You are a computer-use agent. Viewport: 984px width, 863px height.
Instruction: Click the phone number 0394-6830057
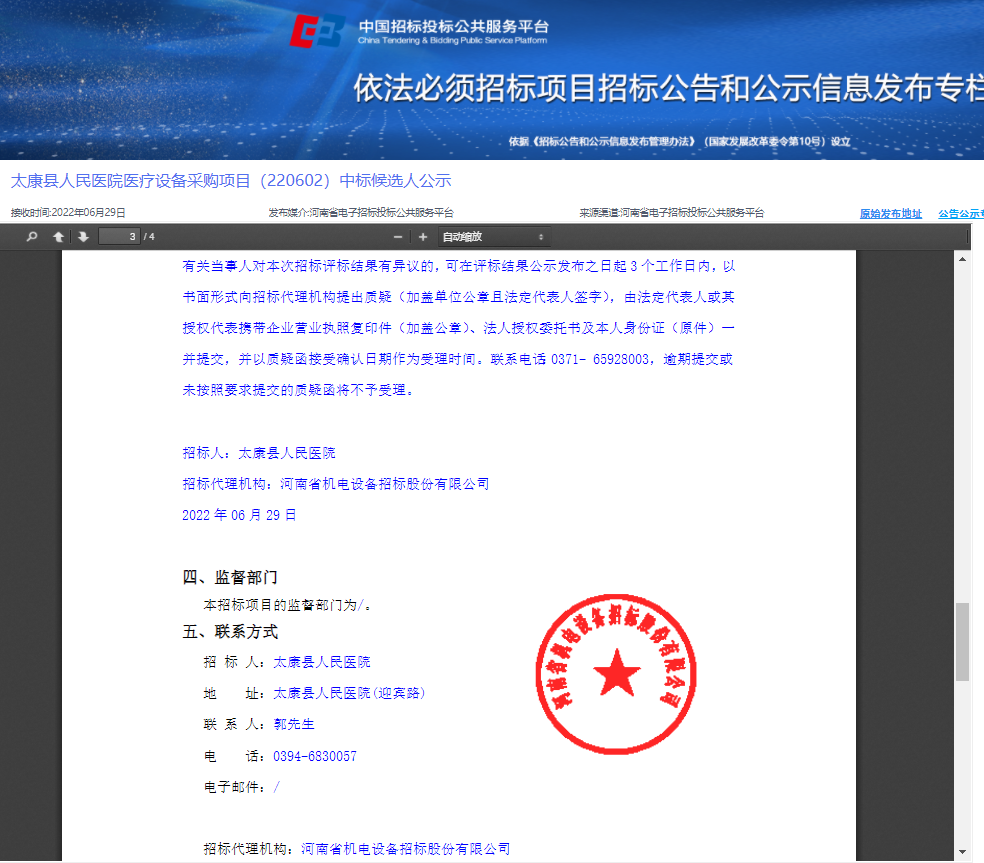tap(314, 756)
